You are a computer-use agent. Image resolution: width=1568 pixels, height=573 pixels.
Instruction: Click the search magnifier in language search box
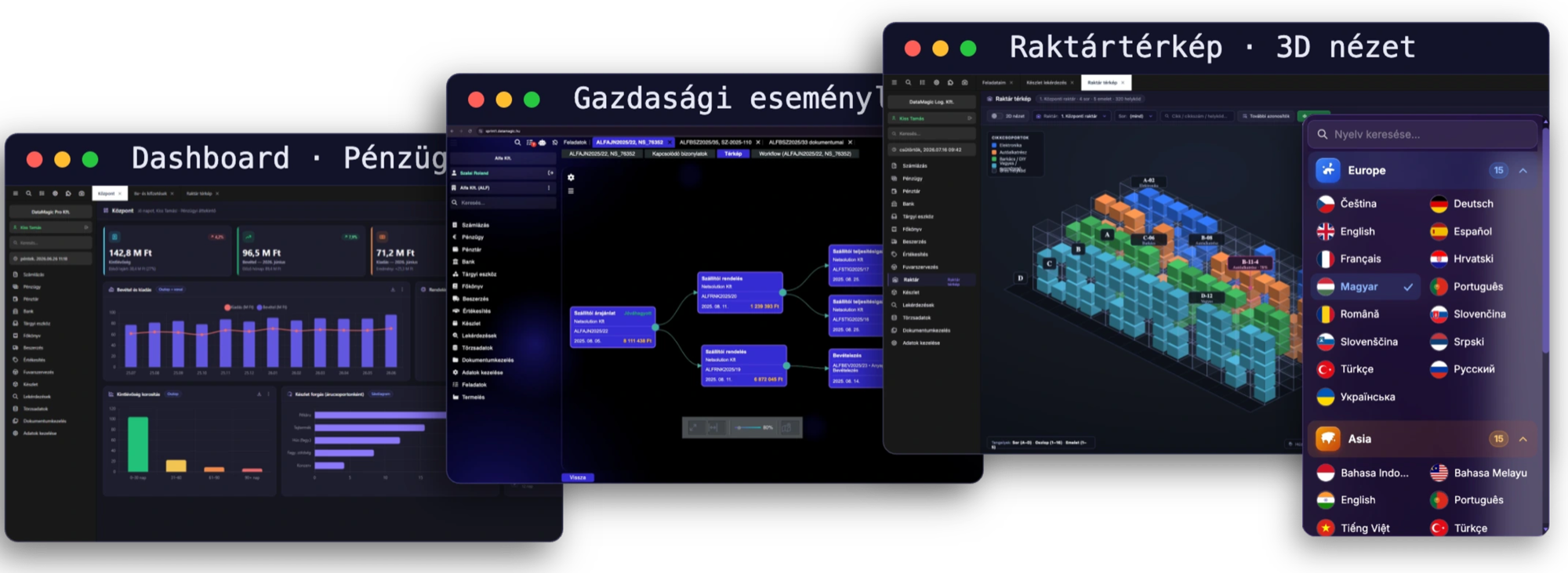[1323, 134]
